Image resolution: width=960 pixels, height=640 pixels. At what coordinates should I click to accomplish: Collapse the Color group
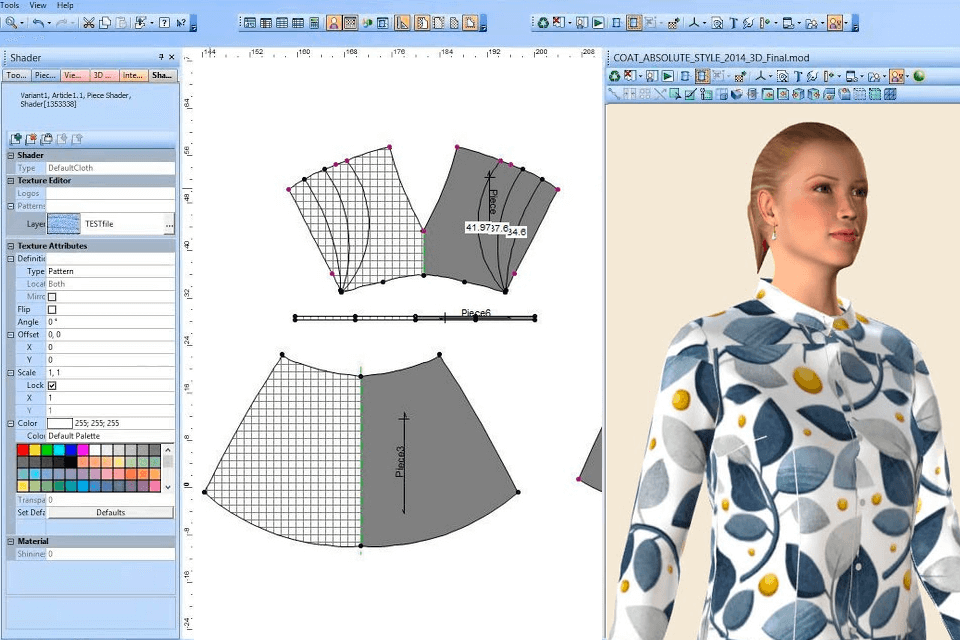pos(11,423)
